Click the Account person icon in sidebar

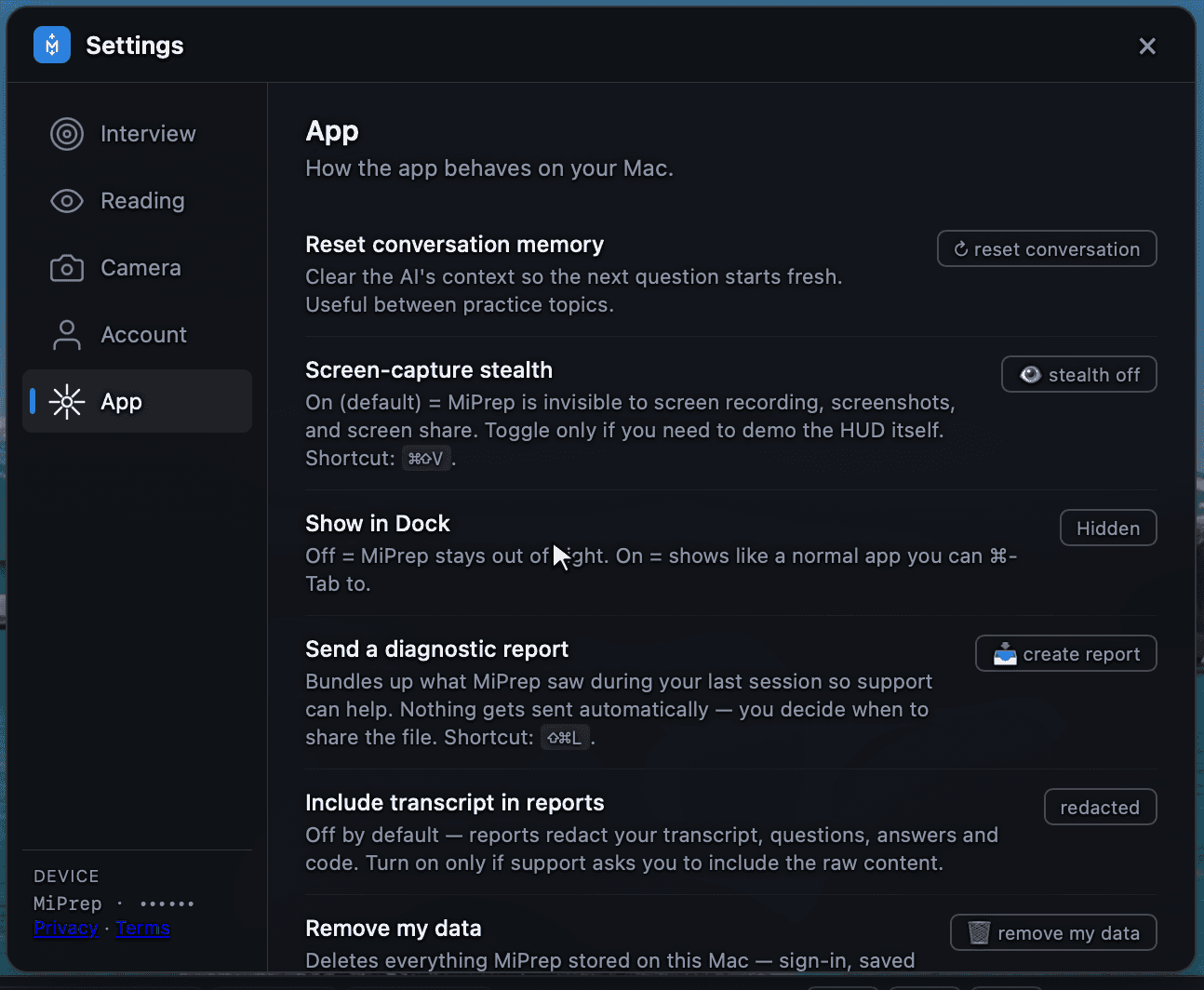[67, 335]
